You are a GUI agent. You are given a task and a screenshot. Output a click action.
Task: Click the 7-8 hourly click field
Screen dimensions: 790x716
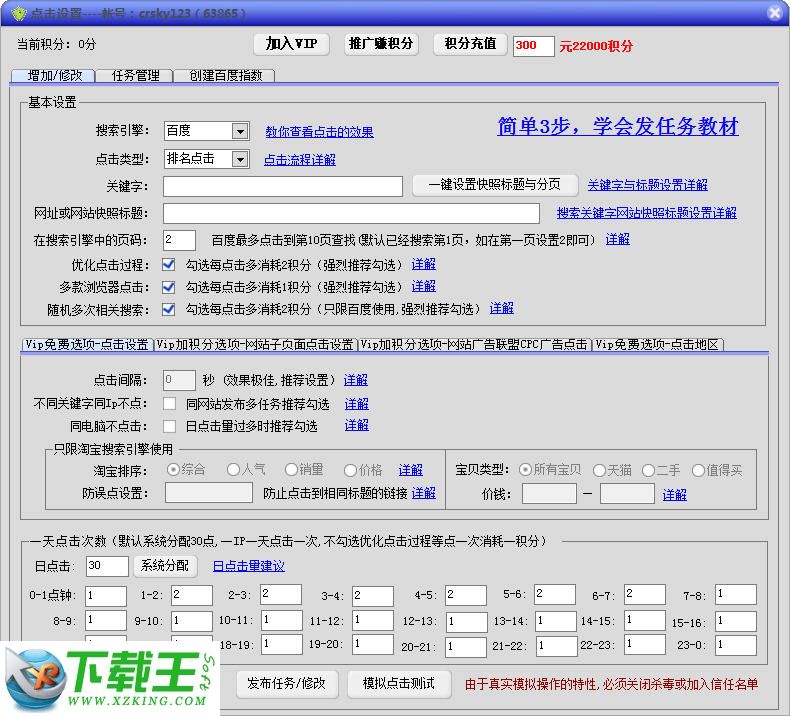(x=736, y=595)
